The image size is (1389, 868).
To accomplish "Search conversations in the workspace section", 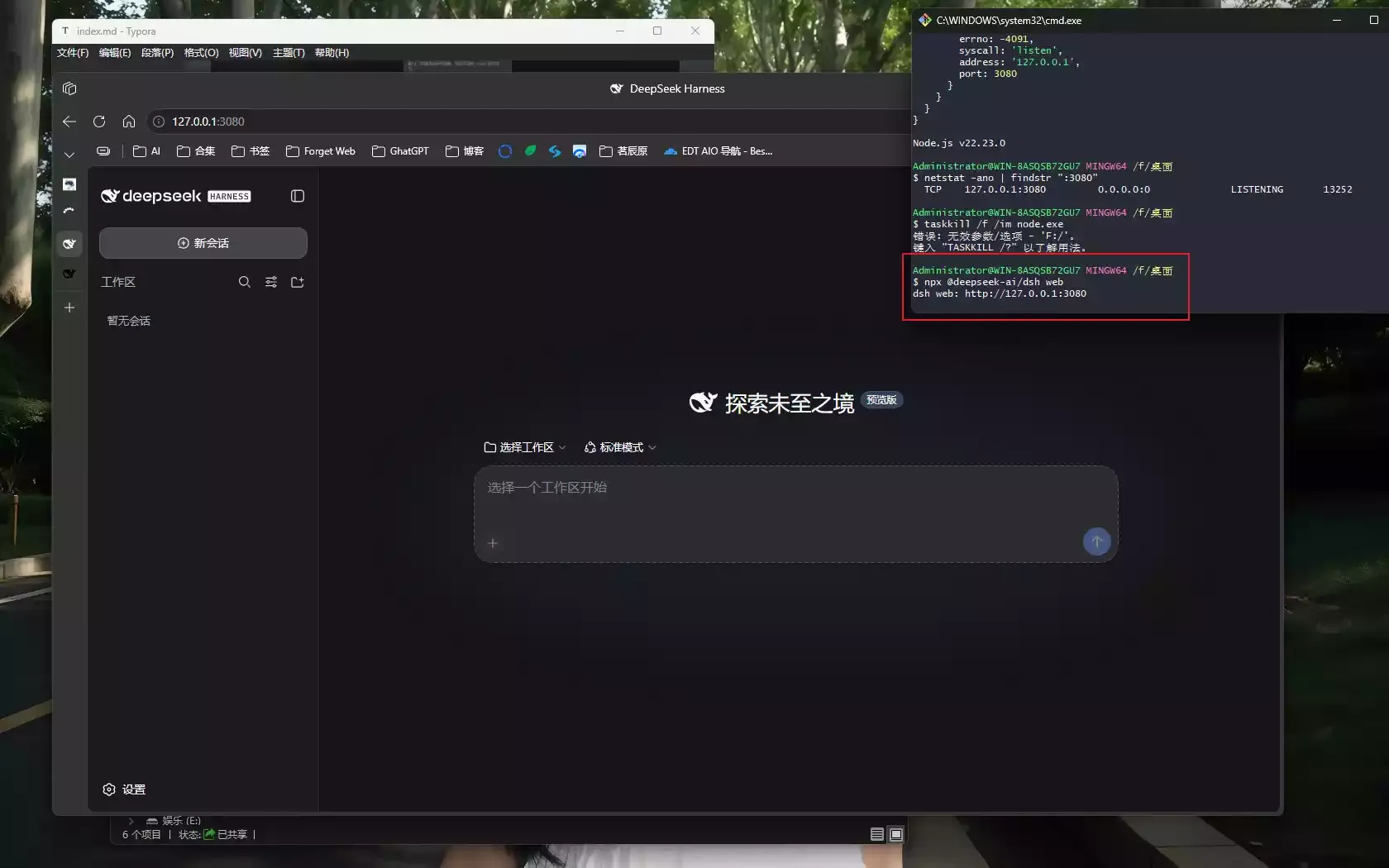I will point(245,282).
